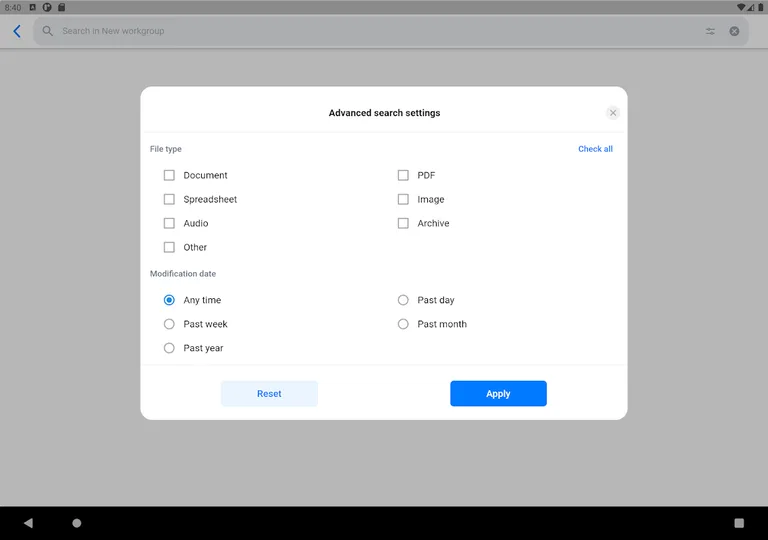The height and width of the screenshot is (540, 768).
Task: Click the Apply button
Action: point(498,393)
